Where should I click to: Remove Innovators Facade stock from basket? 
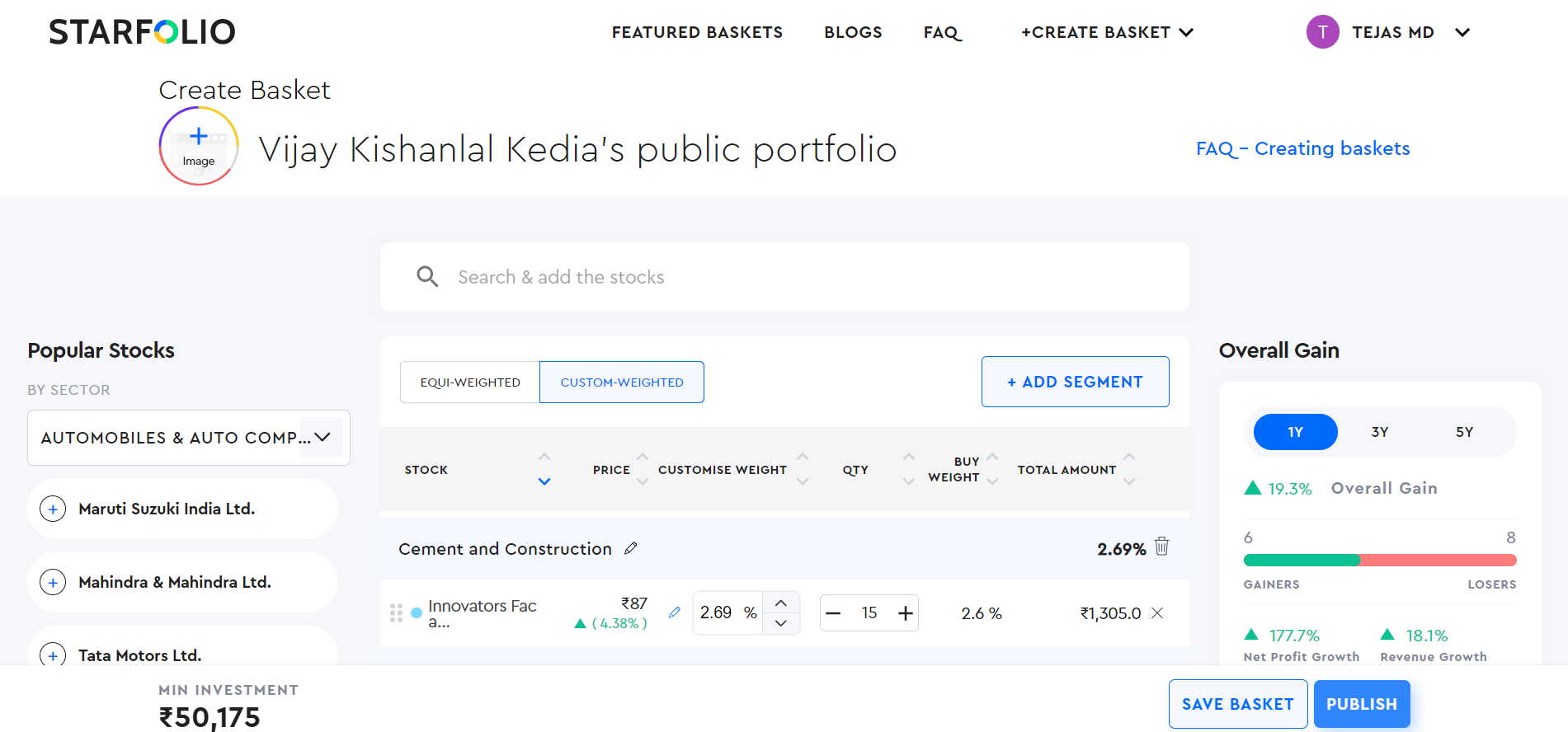pyautogui.click(x=1157, y=613)
